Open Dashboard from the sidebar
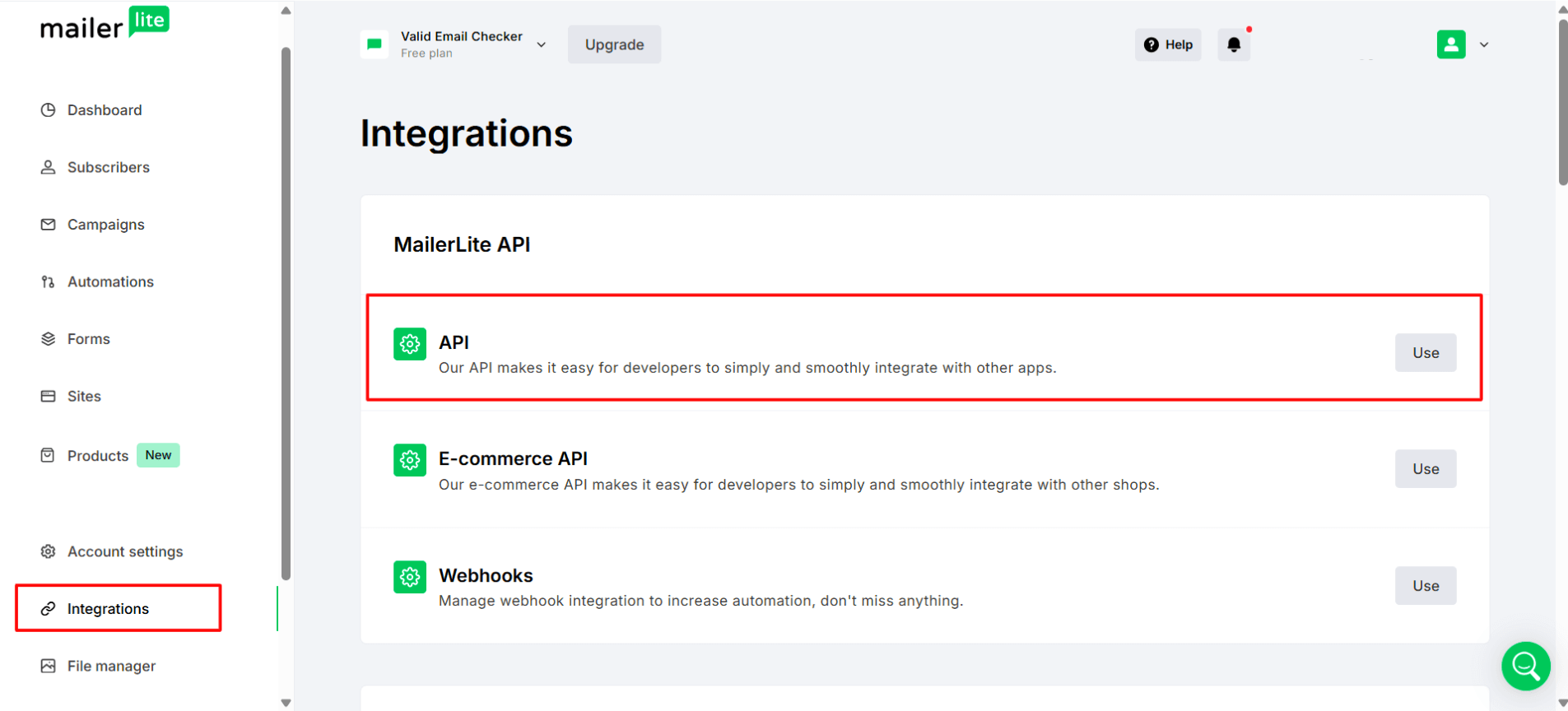This screenshot has height=711, width=1568. (105, 110)
